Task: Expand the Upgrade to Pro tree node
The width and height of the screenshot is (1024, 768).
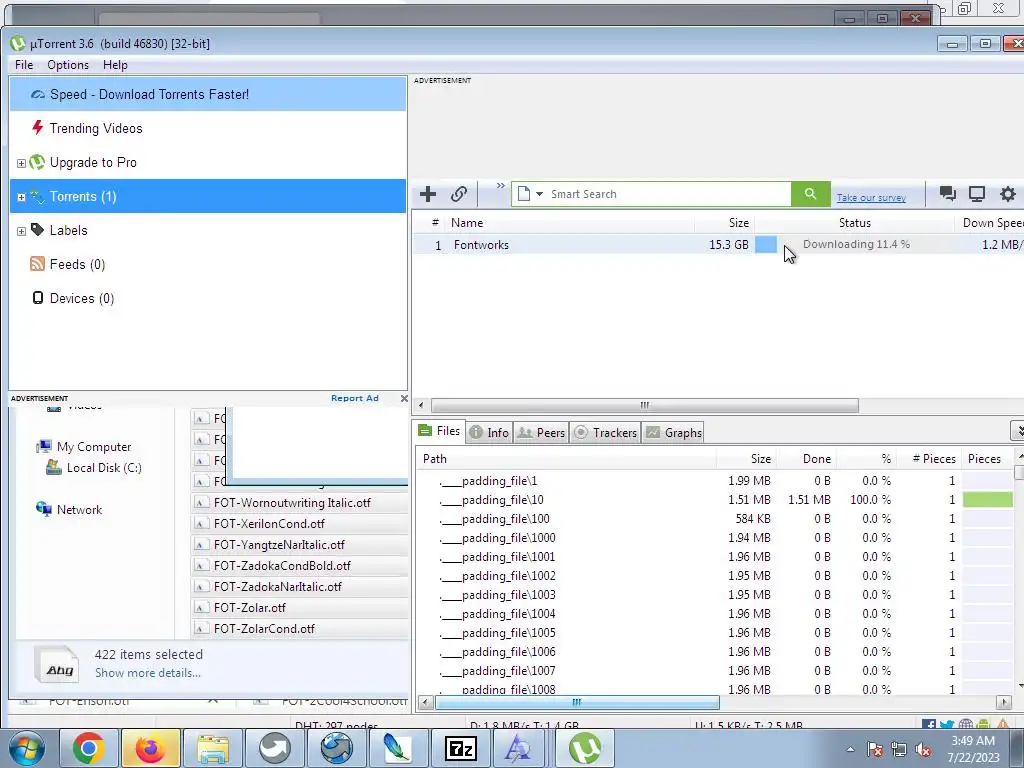Action: pos(21,163)
